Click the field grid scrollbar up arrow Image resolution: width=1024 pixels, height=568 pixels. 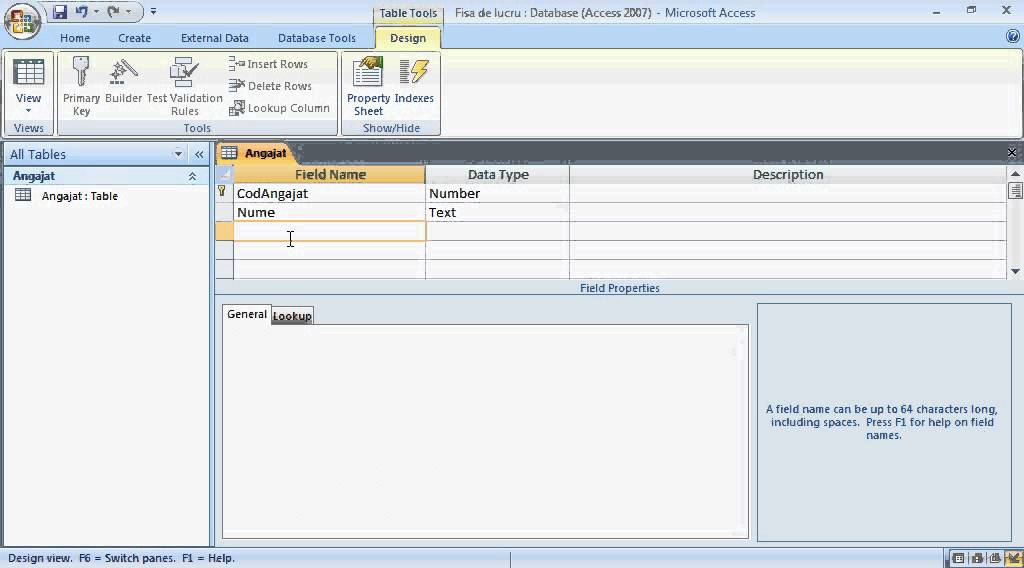coord(1015,174)
